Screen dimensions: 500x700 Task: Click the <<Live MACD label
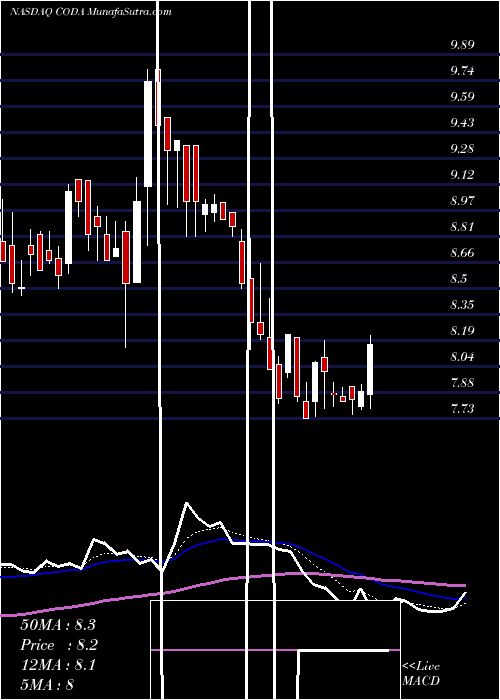pos(421,673)
